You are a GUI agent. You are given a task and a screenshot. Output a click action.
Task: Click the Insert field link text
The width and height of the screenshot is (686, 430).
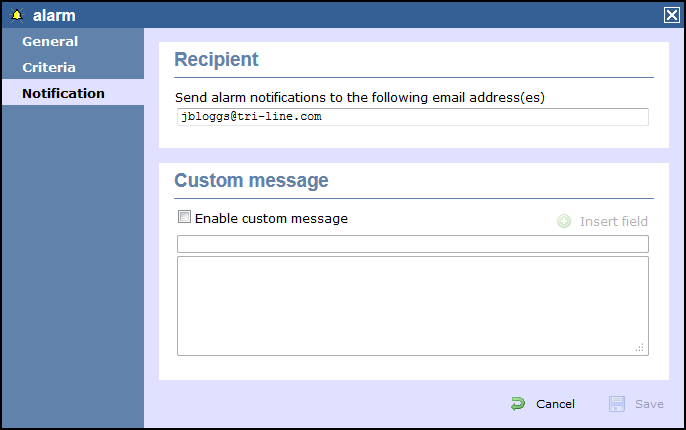[x=613, y=221]
